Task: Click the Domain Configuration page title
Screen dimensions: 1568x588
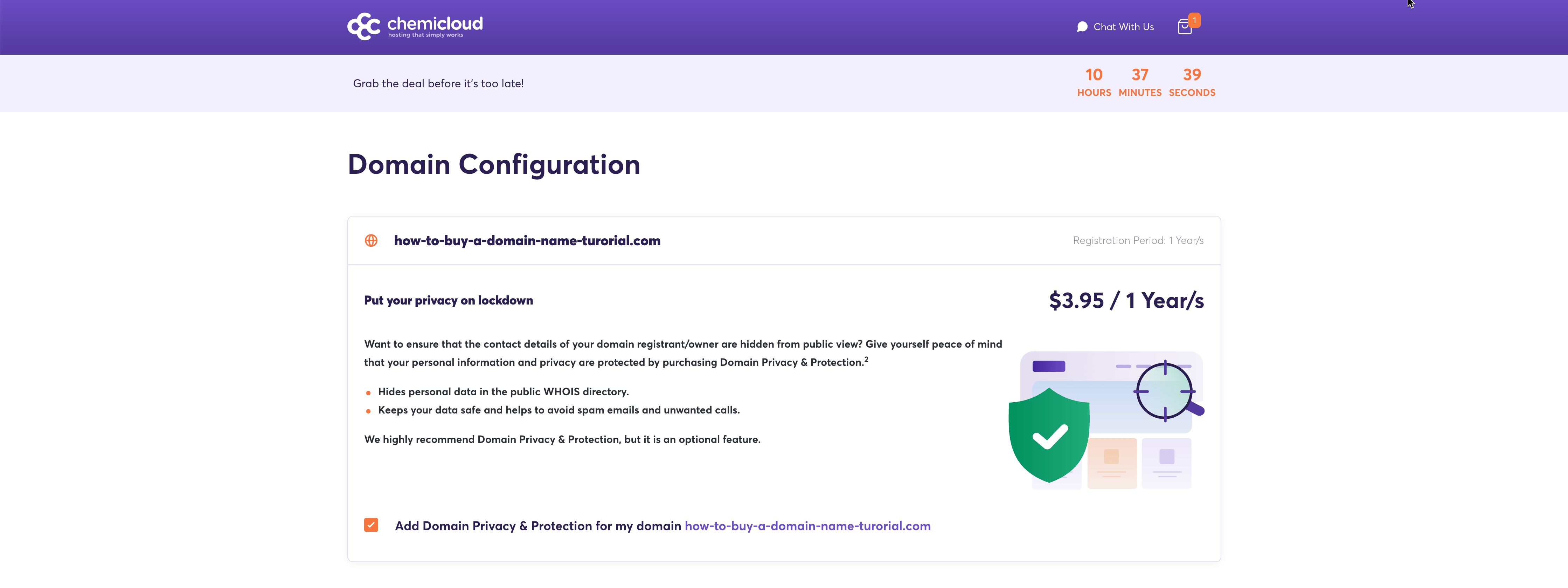Action: [494, 164]
